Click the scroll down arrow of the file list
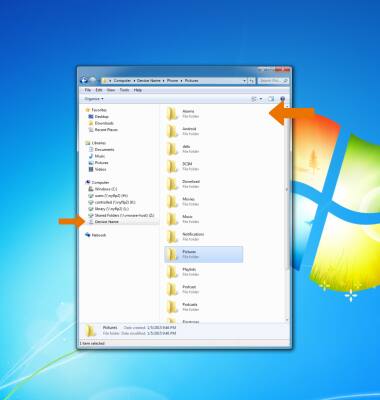The image size is (380, 400). coord(287,320)
